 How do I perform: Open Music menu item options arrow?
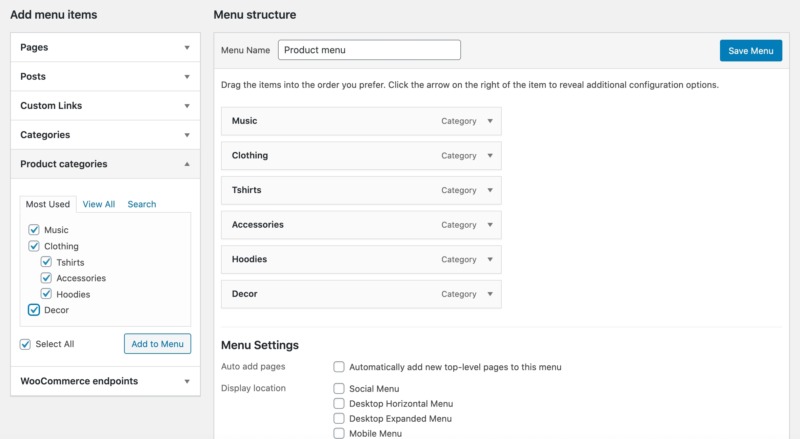(x=489, y=121)
